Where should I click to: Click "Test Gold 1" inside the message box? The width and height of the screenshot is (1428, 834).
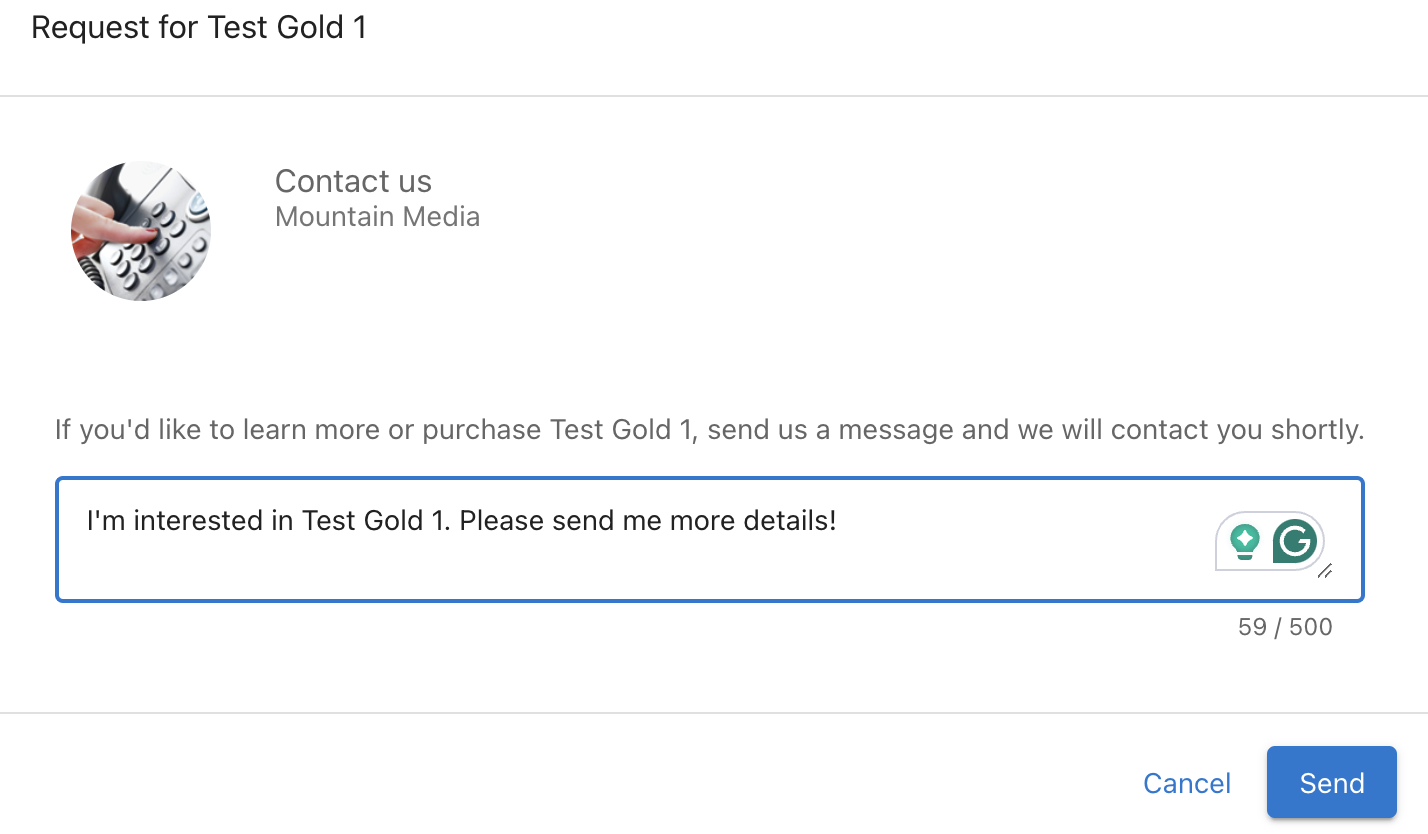click(x=376, y=521)
